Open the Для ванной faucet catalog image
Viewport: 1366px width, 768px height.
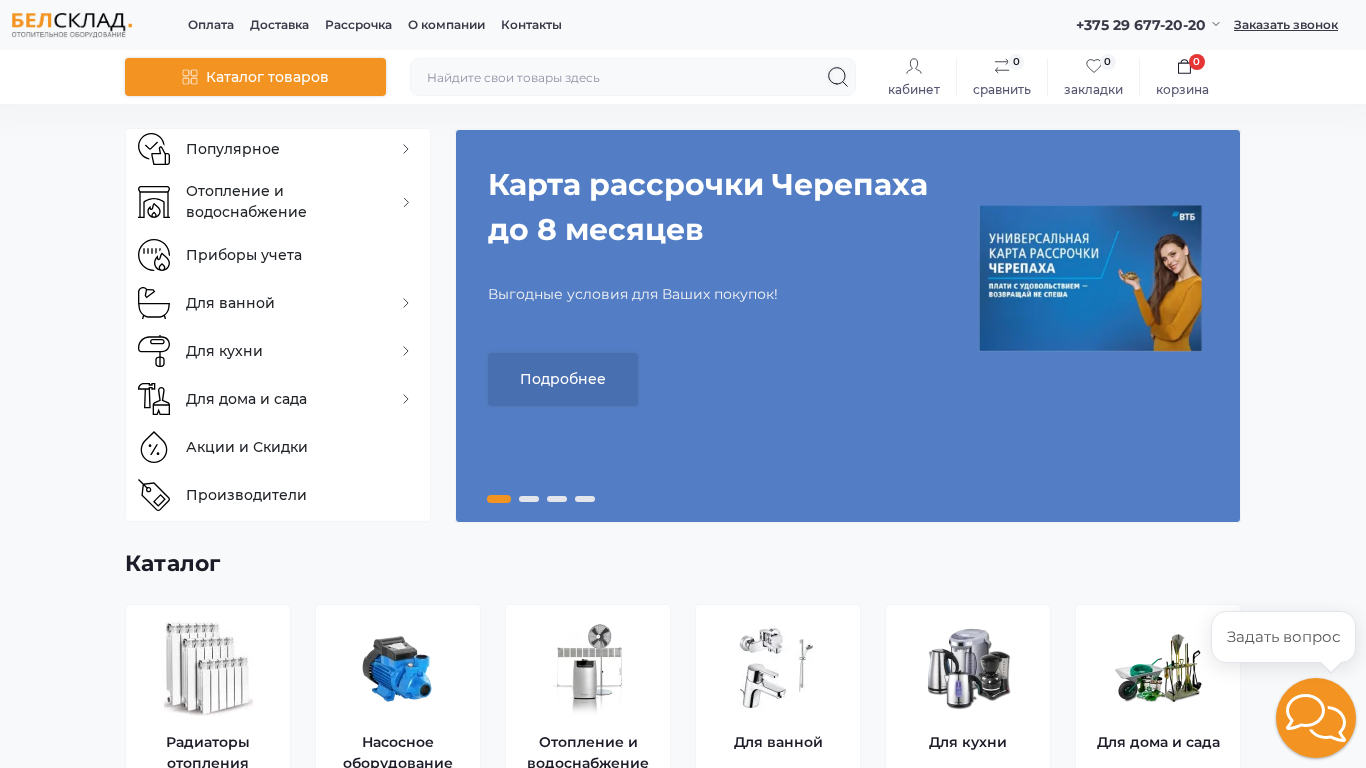click(778, 668)
